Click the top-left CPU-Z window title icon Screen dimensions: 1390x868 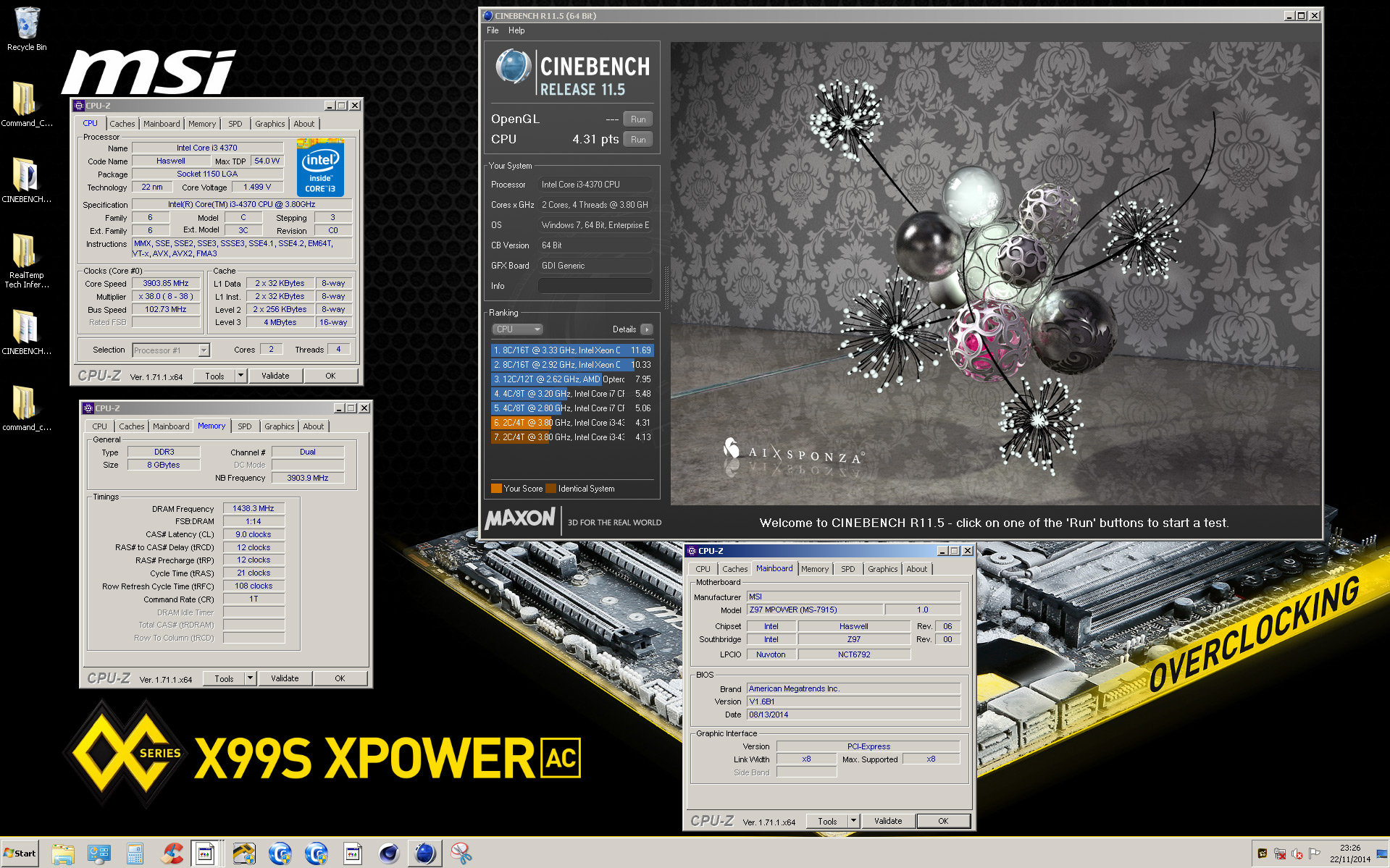(79, 106)
